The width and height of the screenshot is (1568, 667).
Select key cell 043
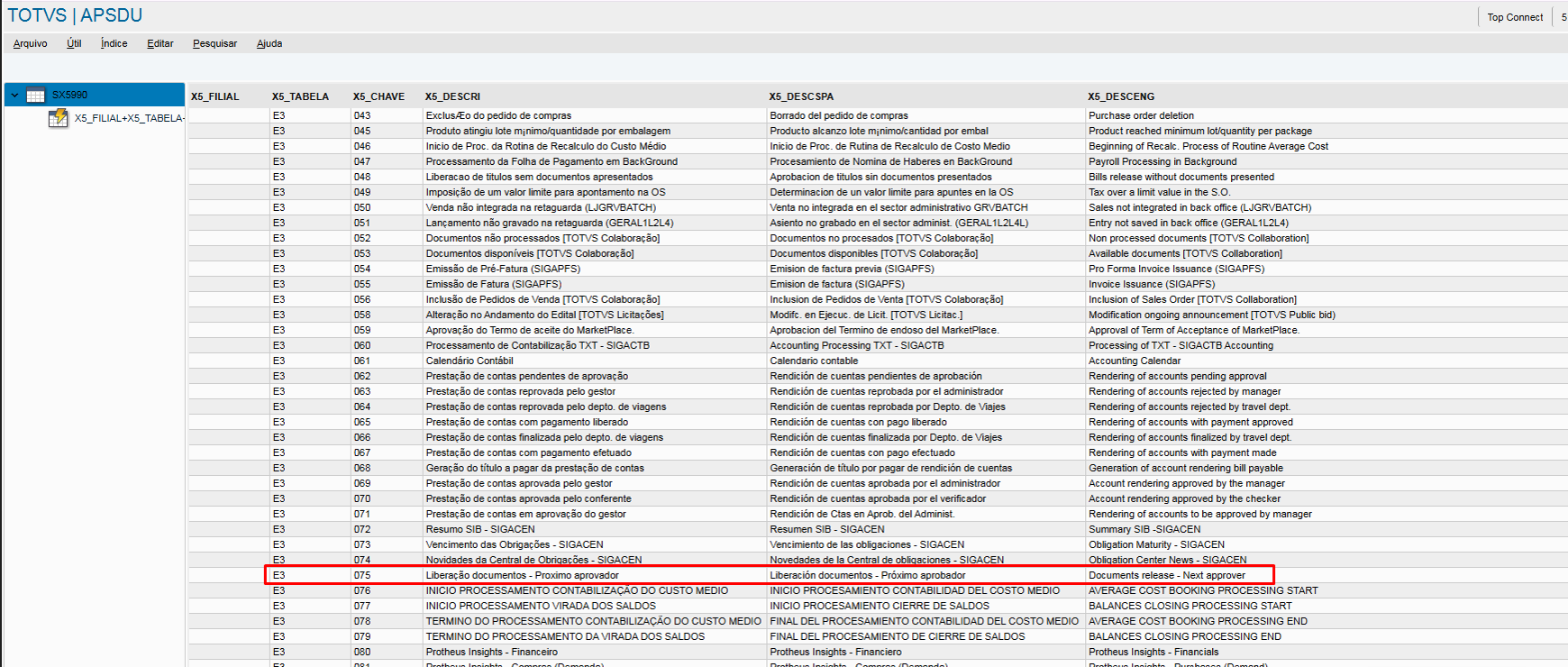(x=387, y=115)
